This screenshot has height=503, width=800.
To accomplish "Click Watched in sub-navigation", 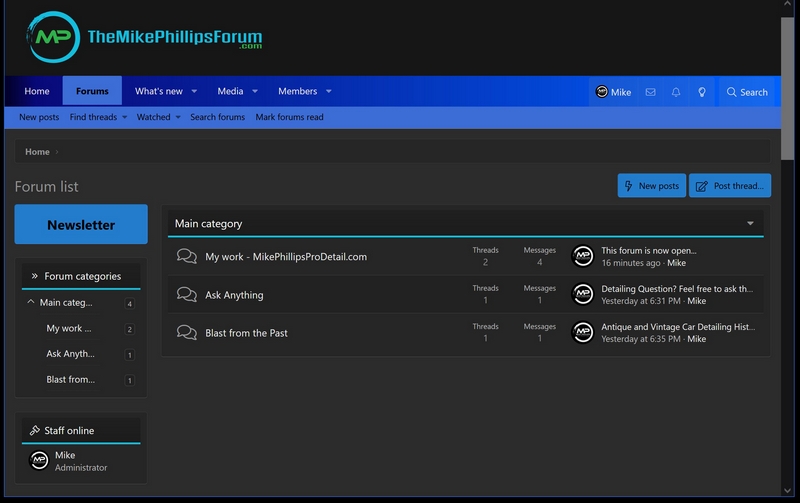I will pyautogui.click(x=154, y=117).
